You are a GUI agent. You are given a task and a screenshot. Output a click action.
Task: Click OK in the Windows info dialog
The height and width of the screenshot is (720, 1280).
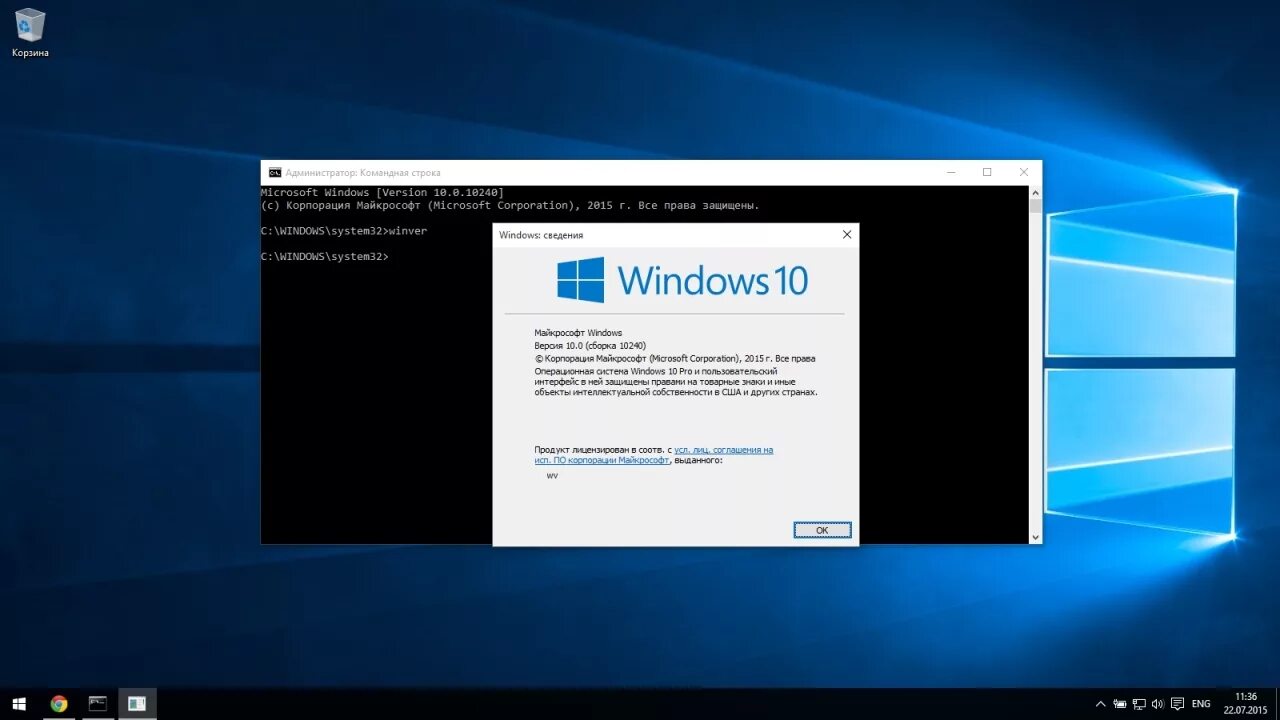pyautogui.click(x=822, y=530)
